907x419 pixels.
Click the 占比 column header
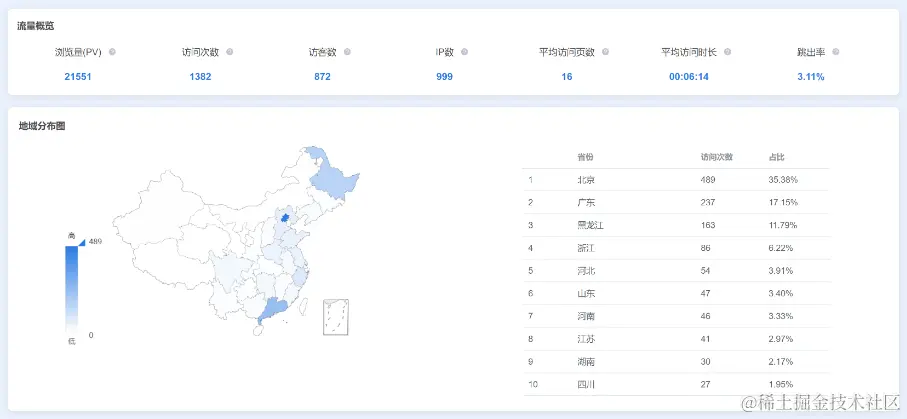[x=776, y=157]
